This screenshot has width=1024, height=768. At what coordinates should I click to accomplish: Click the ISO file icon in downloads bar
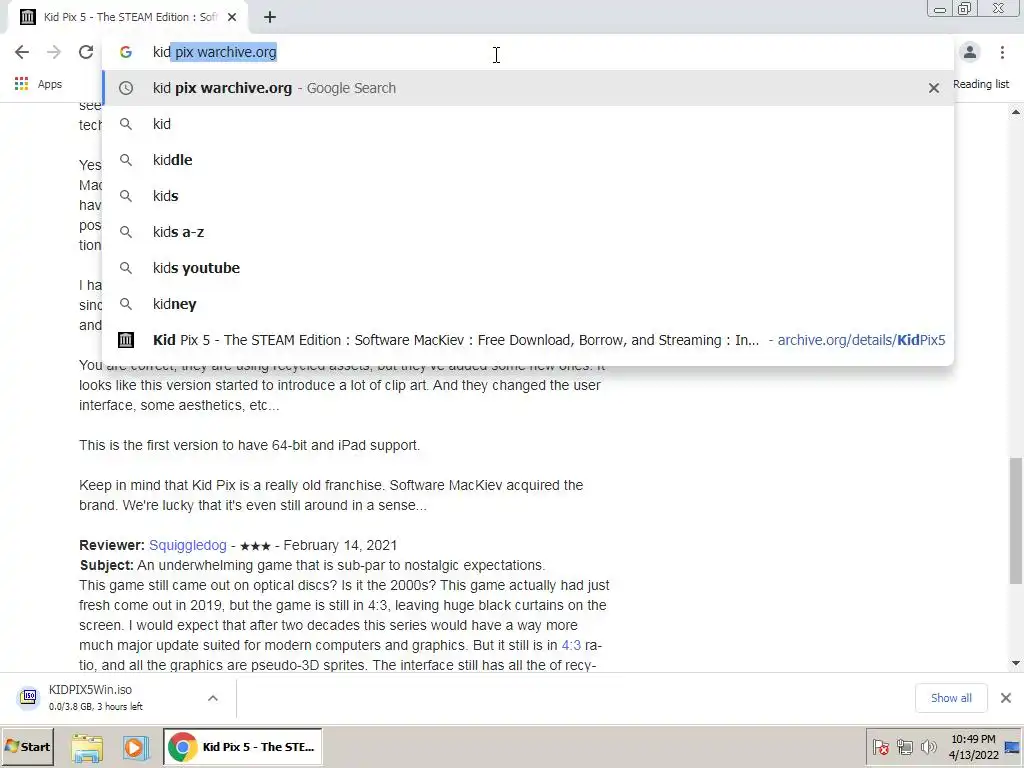(29, 697)
